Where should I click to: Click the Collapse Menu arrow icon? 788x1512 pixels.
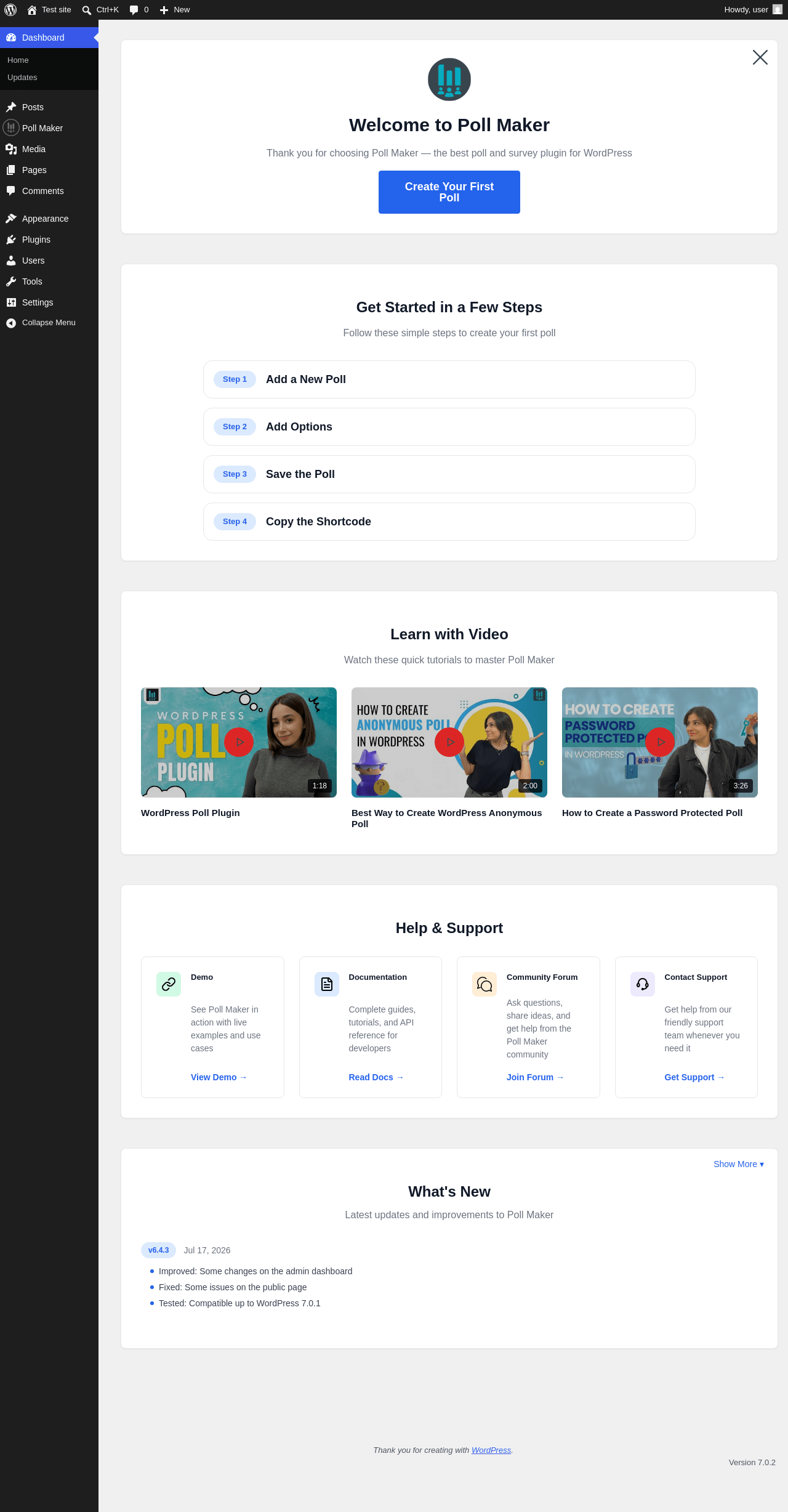pos(11,323)
